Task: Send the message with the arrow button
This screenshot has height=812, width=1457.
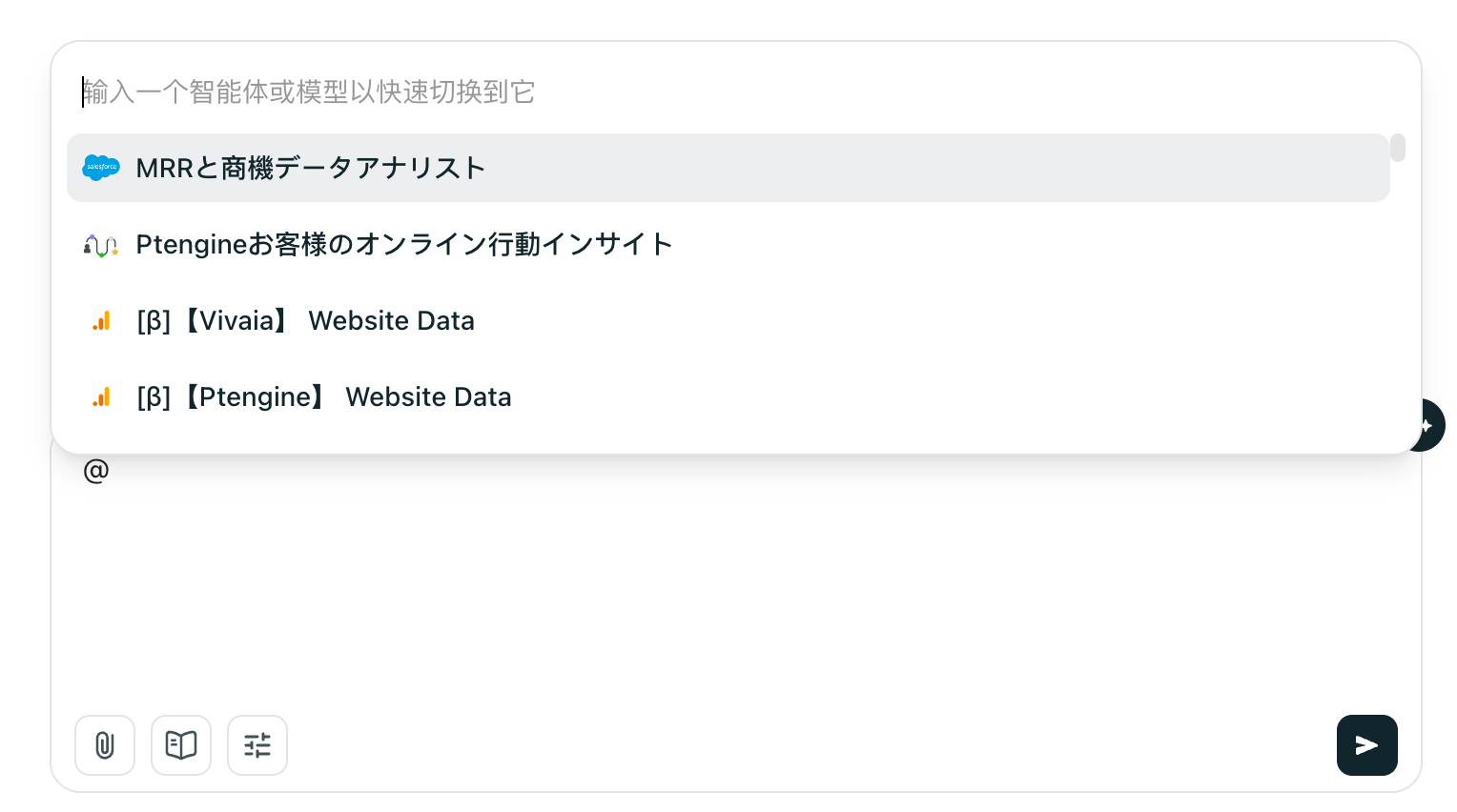Action: coord(1366,745)
